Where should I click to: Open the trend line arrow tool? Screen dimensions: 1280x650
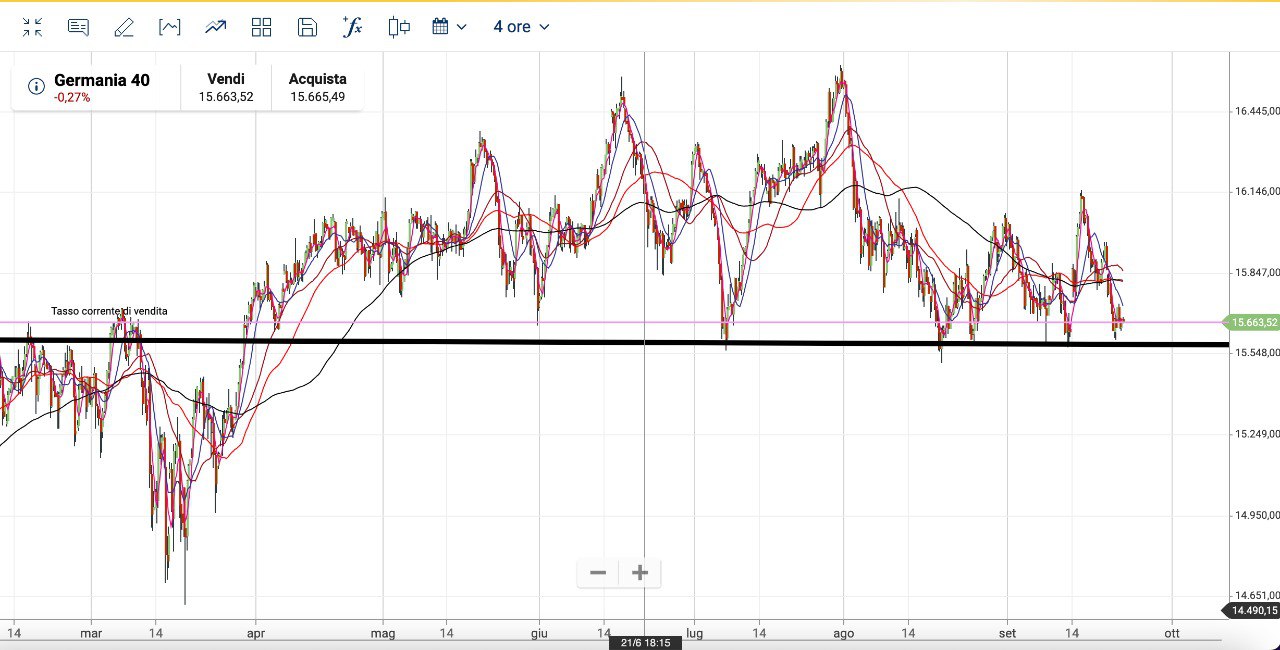pos(215,27)
